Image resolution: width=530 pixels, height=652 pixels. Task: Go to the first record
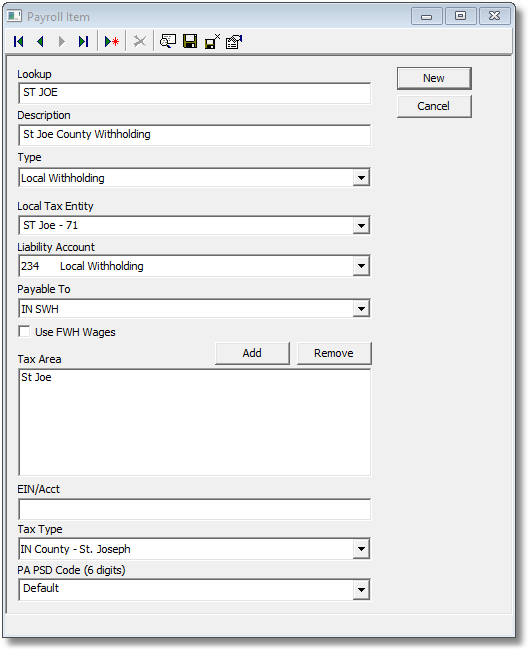[x=19, y=42]
